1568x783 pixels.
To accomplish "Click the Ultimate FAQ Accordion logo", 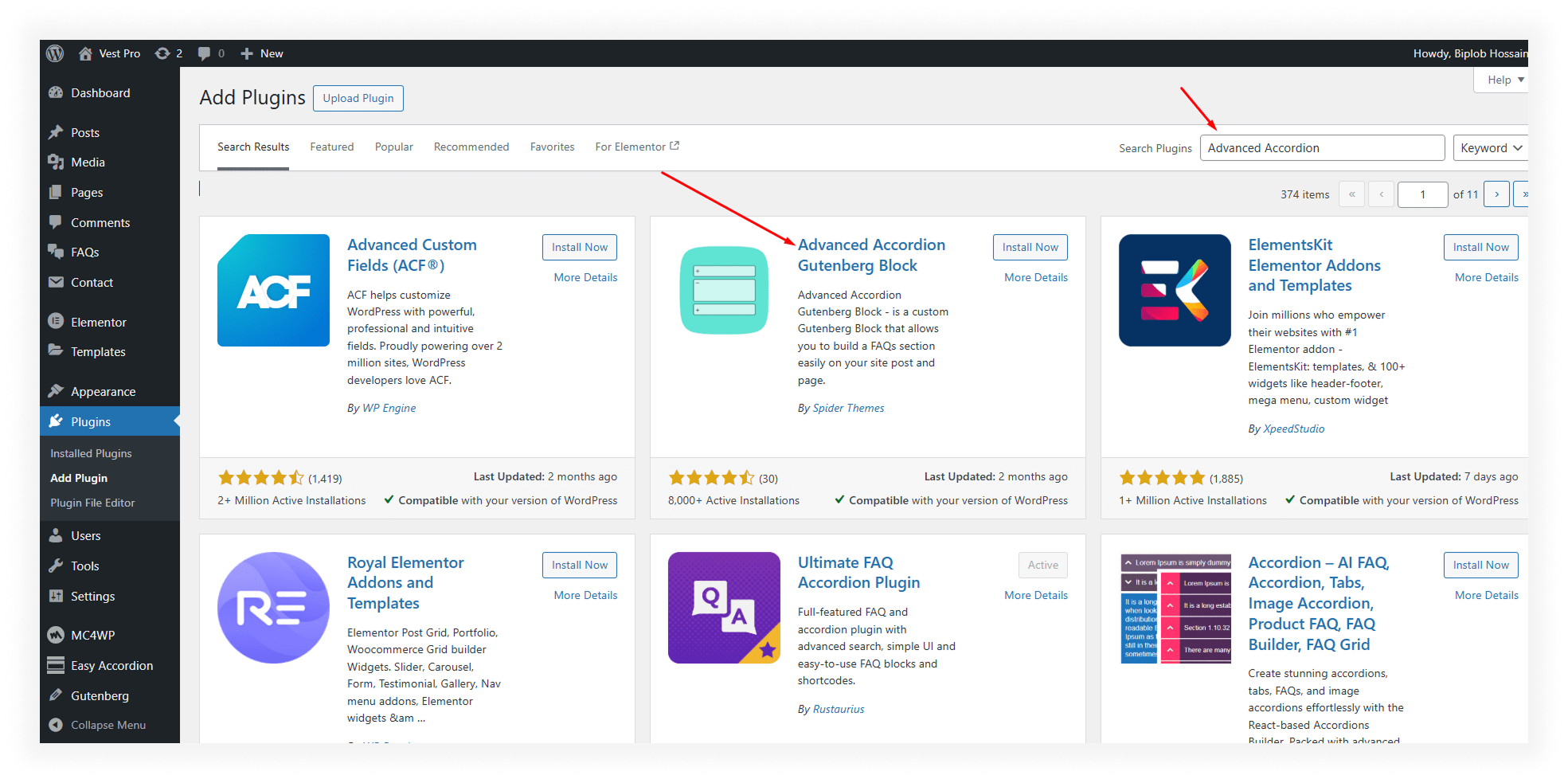I will 724,608.
